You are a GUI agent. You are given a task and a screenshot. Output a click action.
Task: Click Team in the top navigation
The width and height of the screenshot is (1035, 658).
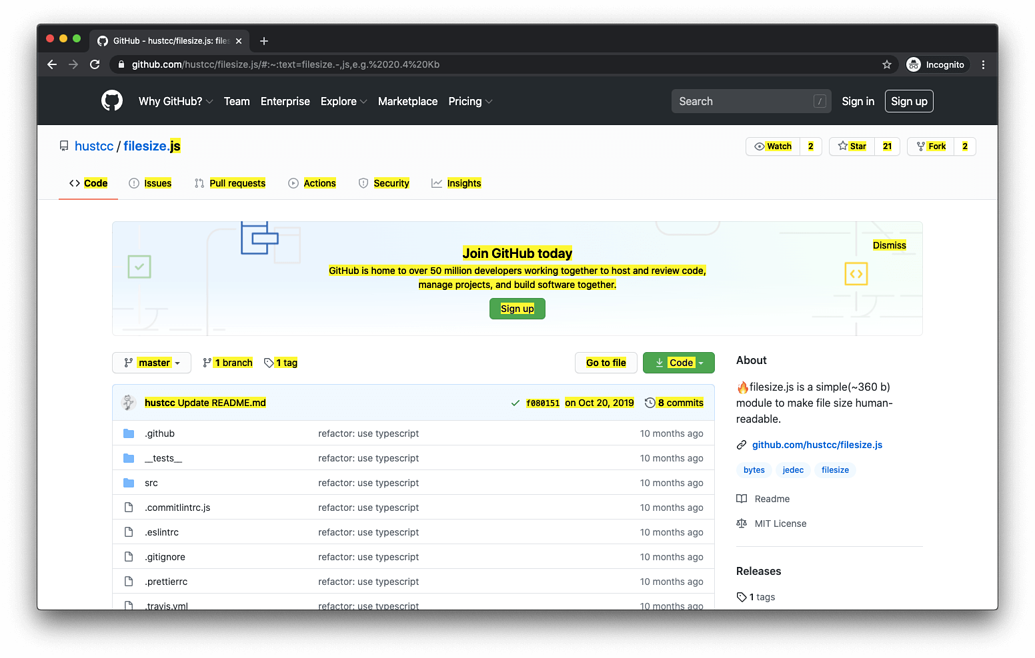point(236,102)
